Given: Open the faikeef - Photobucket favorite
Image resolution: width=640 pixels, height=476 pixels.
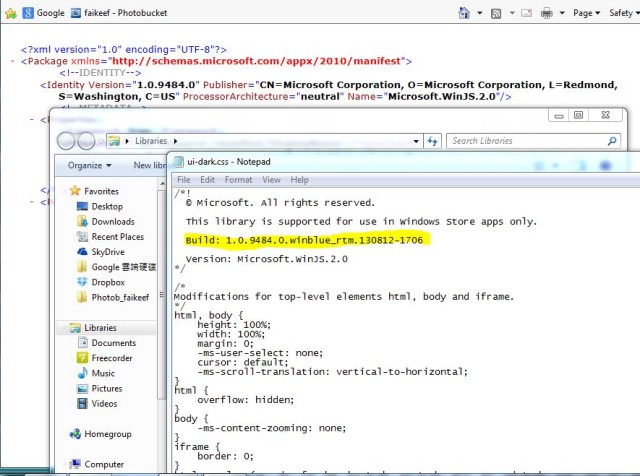Looking at the screenshot, I should click(119, 13).
